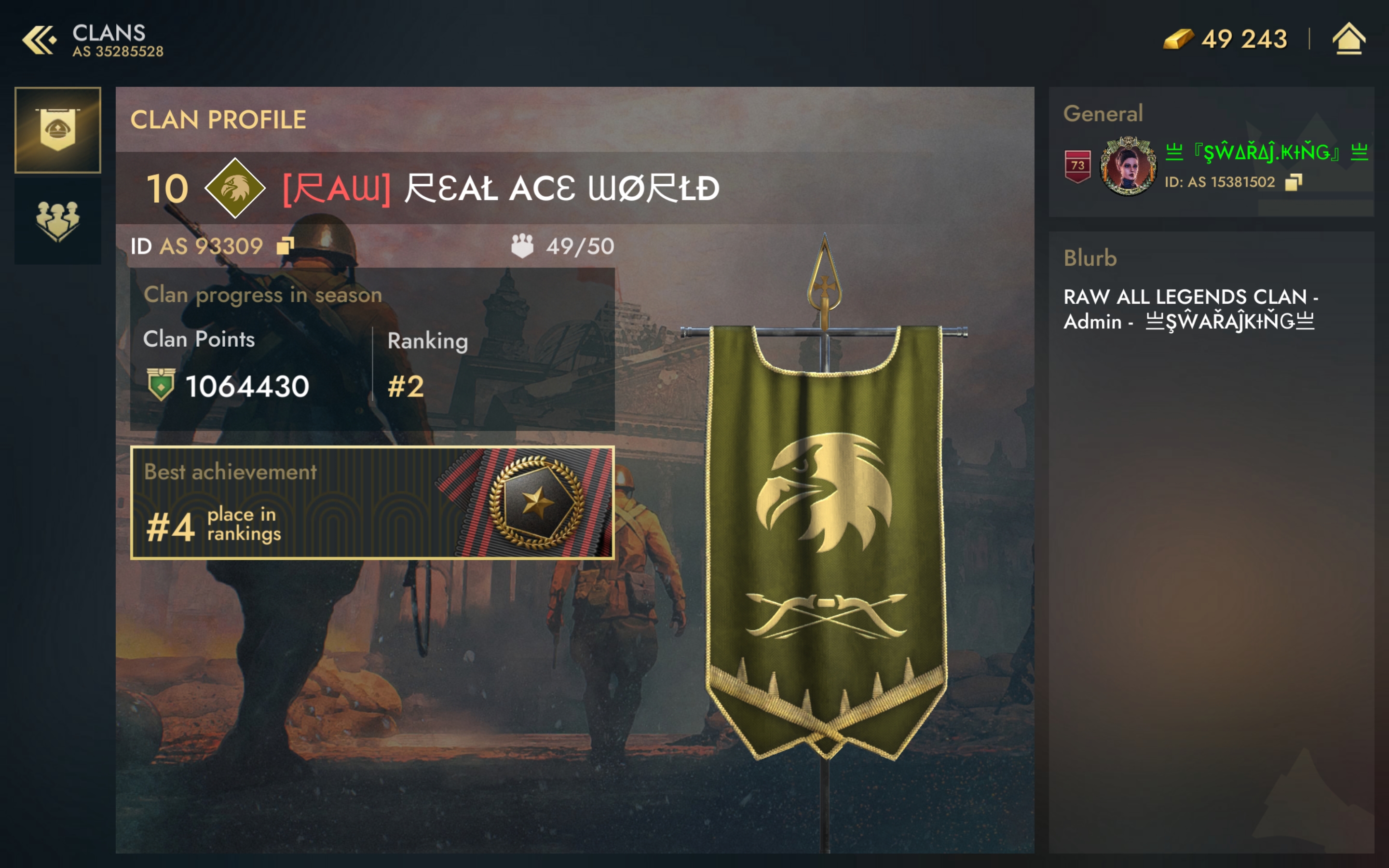Click the Clan Points shield icon
This screenshot has height=868, width=1389.
(x=161, y=385)
